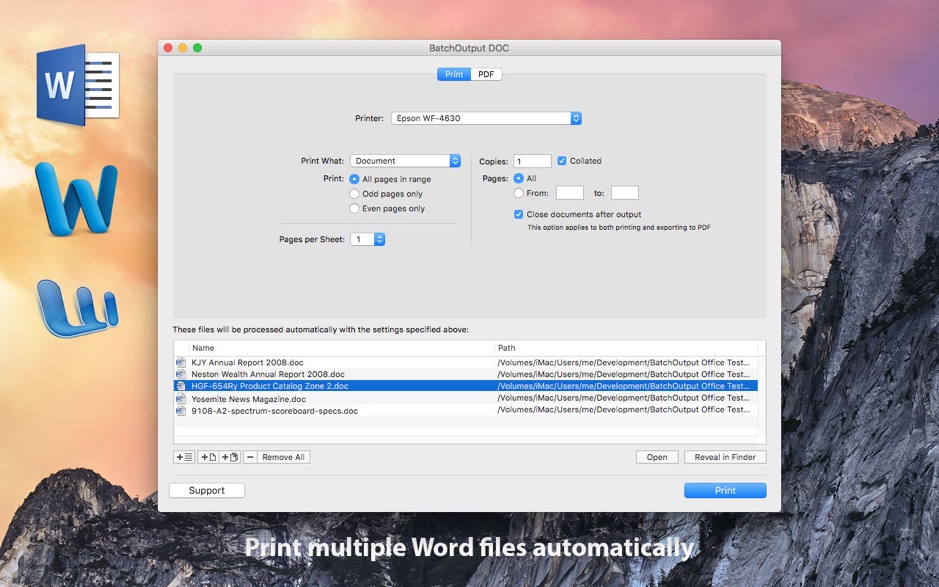Open the Printer dropdown showing Epson WF-4630
The image size is (939, 587).
[486, 118]
